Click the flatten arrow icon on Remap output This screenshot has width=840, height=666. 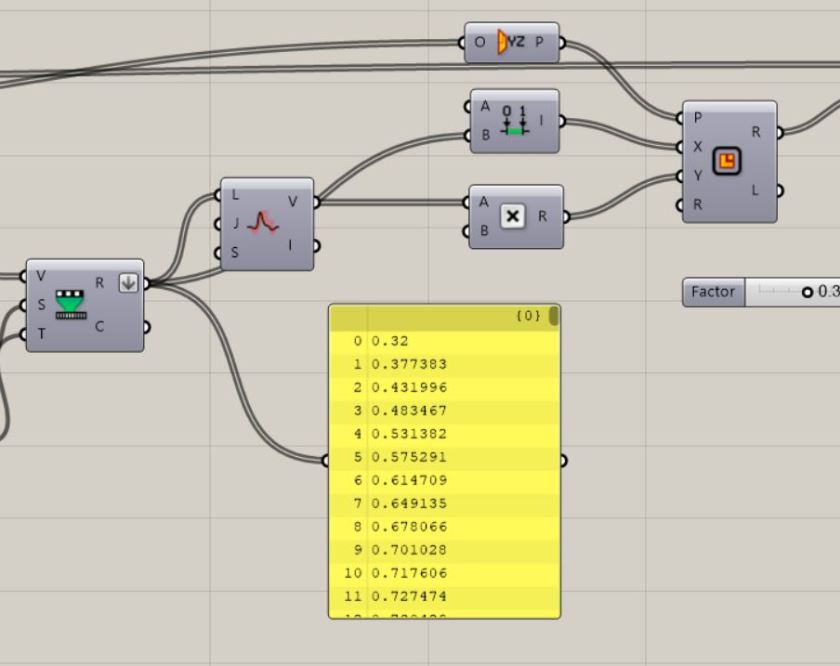(x=128, y=283)
